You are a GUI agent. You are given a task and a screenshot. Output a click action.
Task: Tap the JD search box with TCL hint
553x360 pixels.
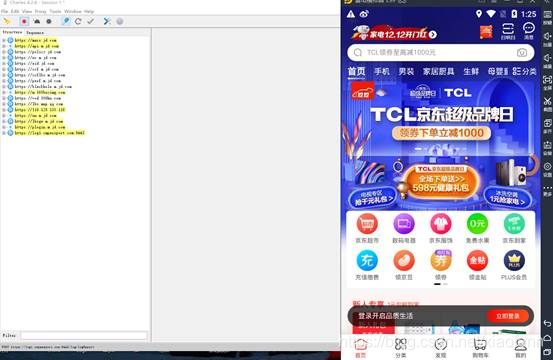[x=440, y=53]
